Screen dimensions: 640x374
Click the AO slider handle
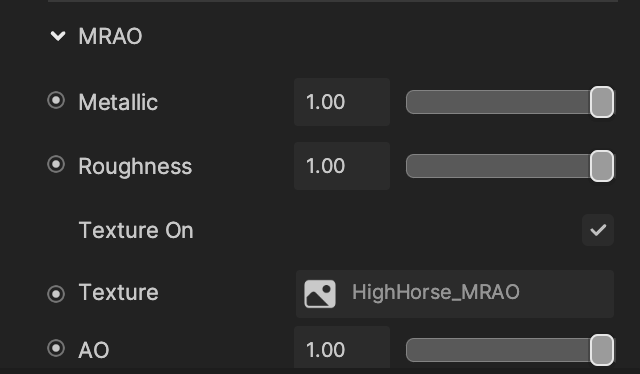click(602, 350)
